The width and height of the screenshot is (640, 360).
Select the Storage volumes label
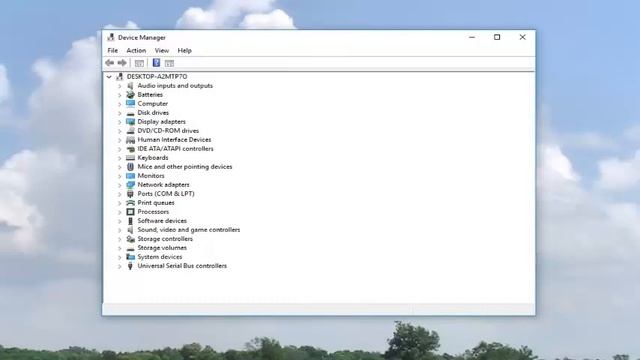[x=162, y=248]
